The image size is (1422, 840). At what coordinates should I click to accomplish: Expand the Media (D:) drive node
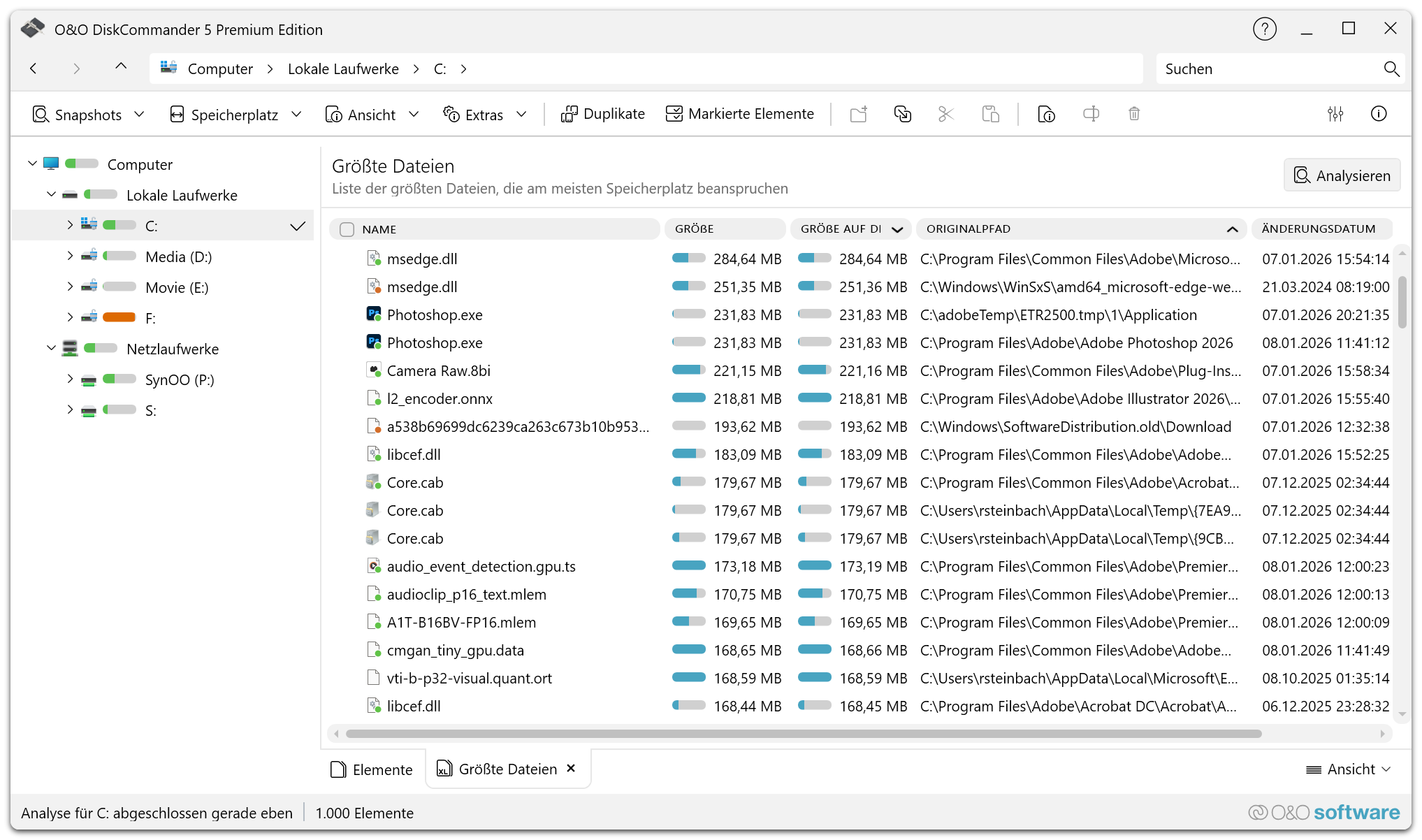[x=70, y=256]
